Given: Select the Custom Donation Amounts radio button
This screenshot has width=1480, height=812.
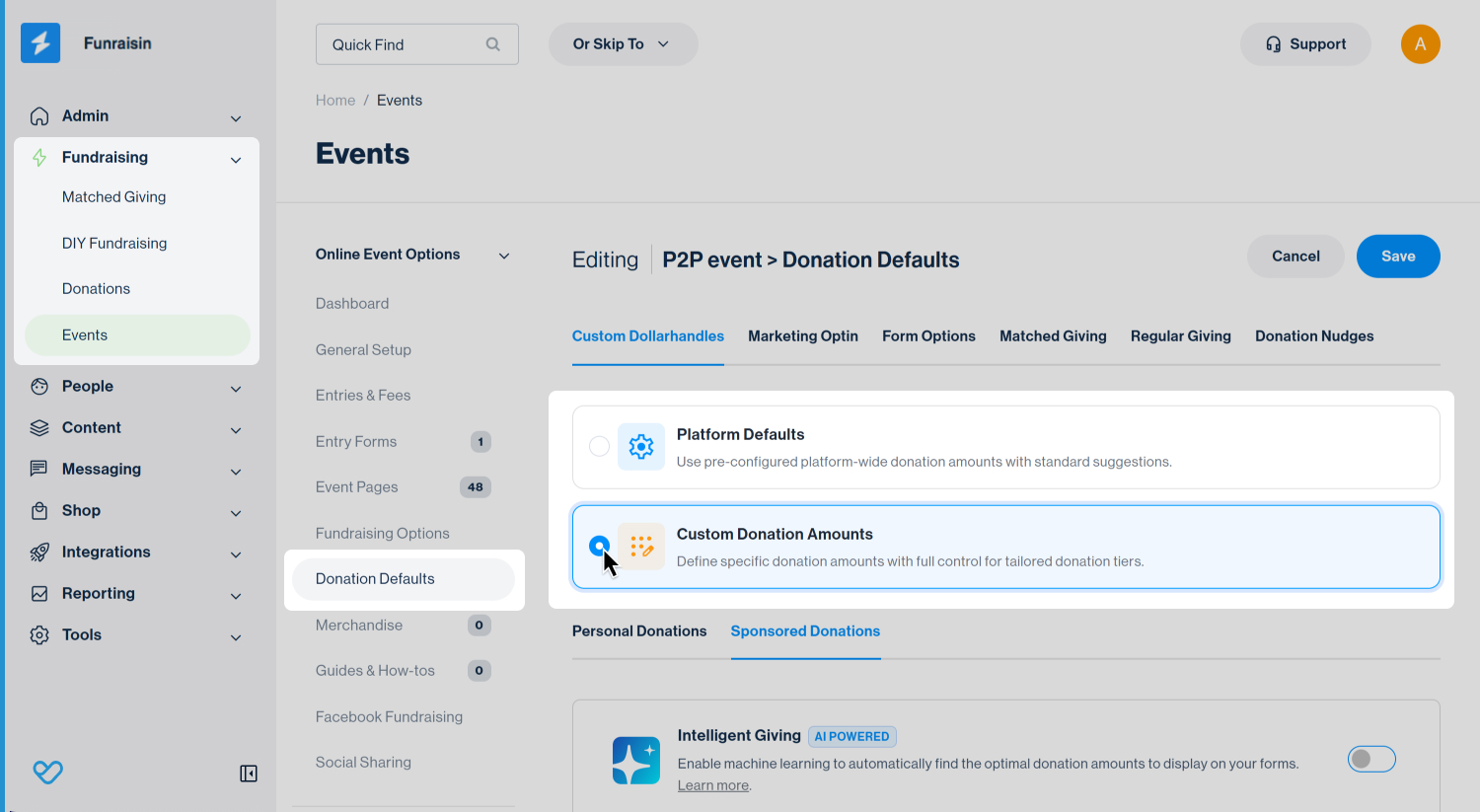Looking at the screenshot, I should 599,546.
